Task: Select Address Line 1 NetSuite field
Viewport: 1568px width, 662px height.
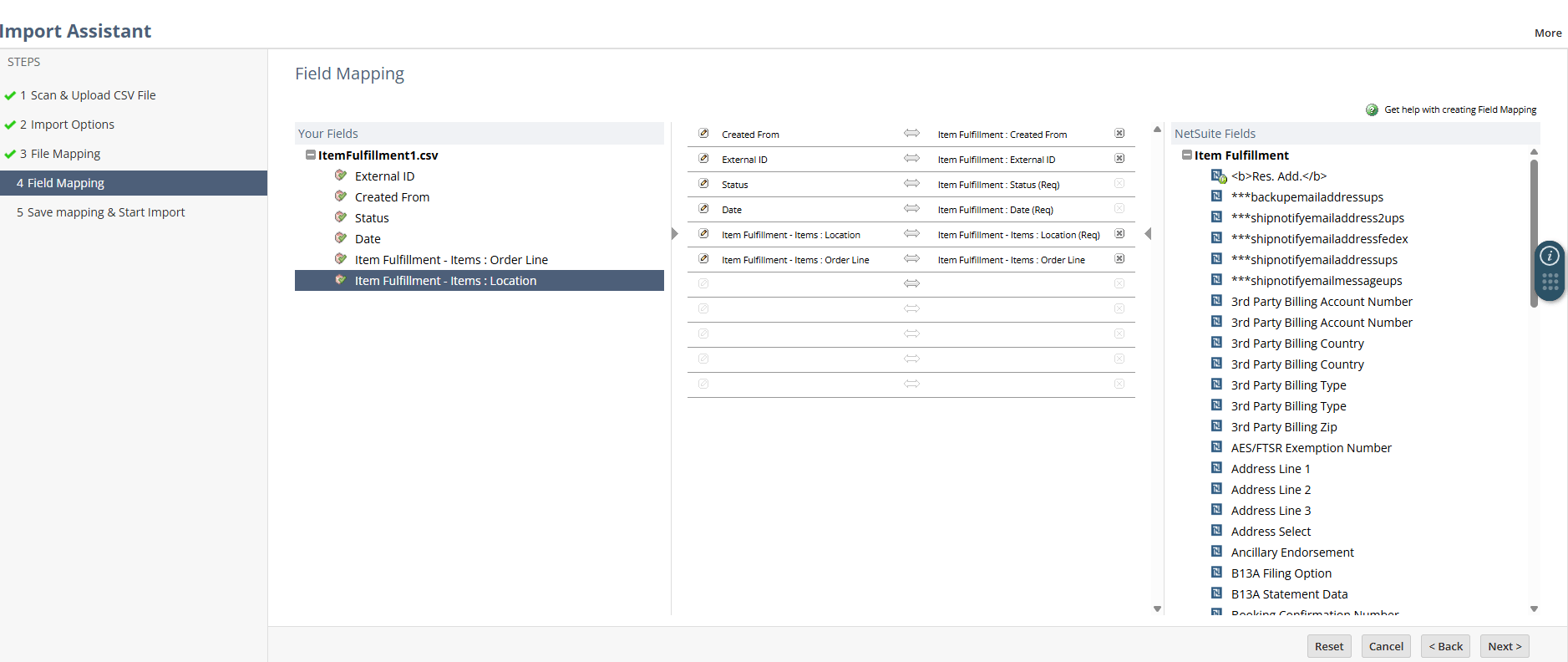Action: click(x=1271, y=469)
